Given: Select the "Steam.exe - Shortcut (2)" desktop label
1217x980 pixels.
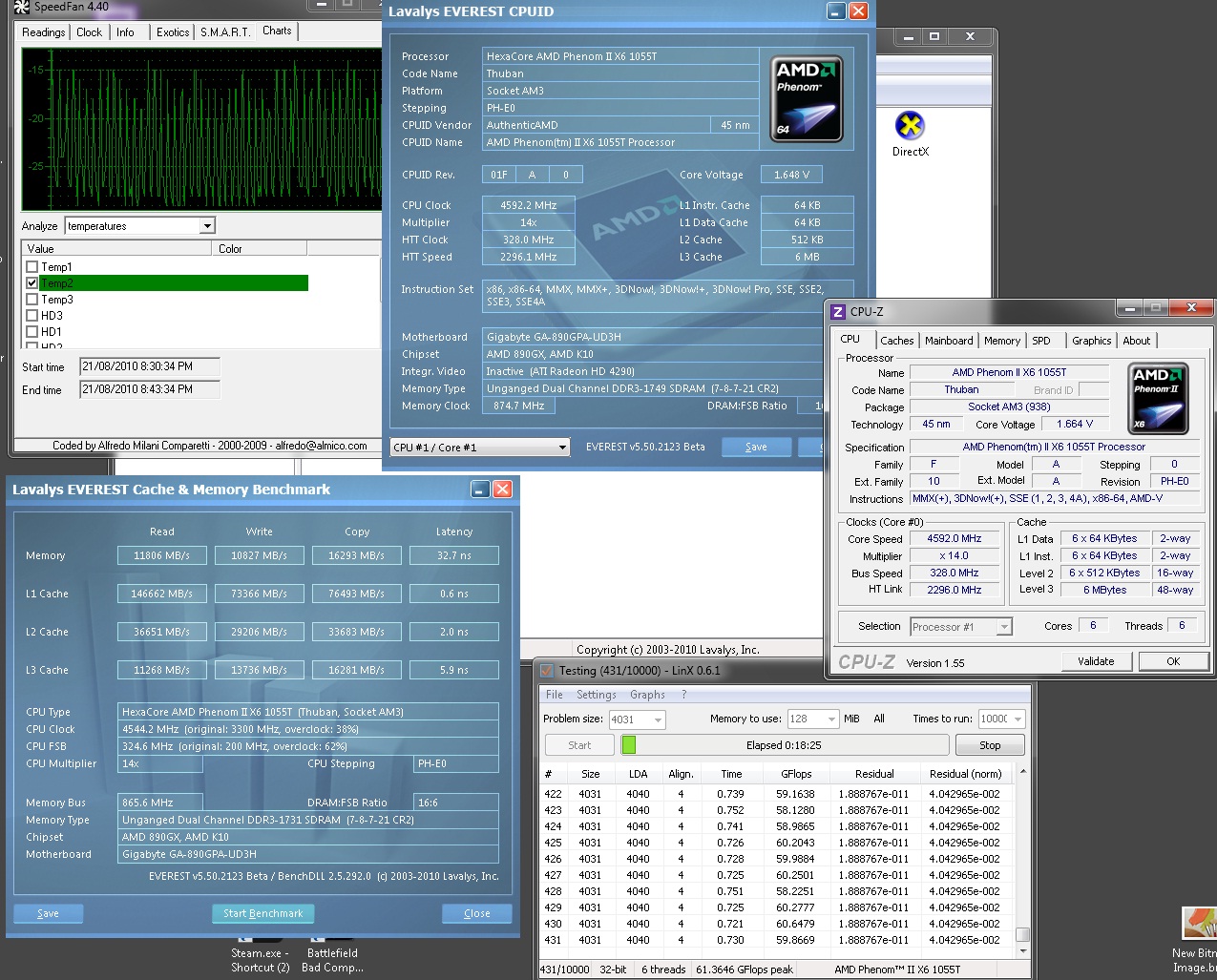Looking at the screenshot, I should pyautogui.click(x=260, y=960).
